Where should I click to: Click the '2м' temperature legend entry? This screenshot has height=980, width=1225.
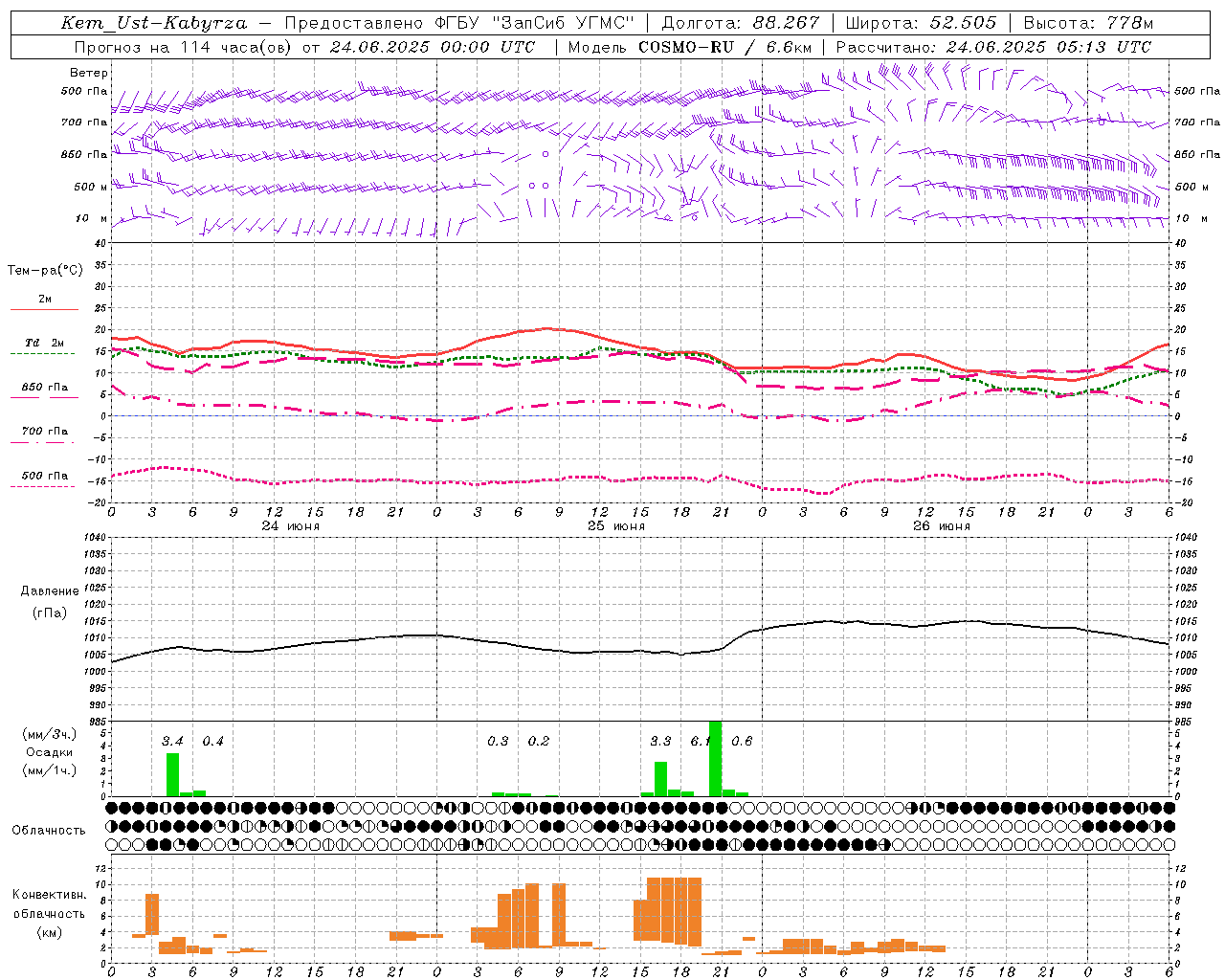point(45,300)
